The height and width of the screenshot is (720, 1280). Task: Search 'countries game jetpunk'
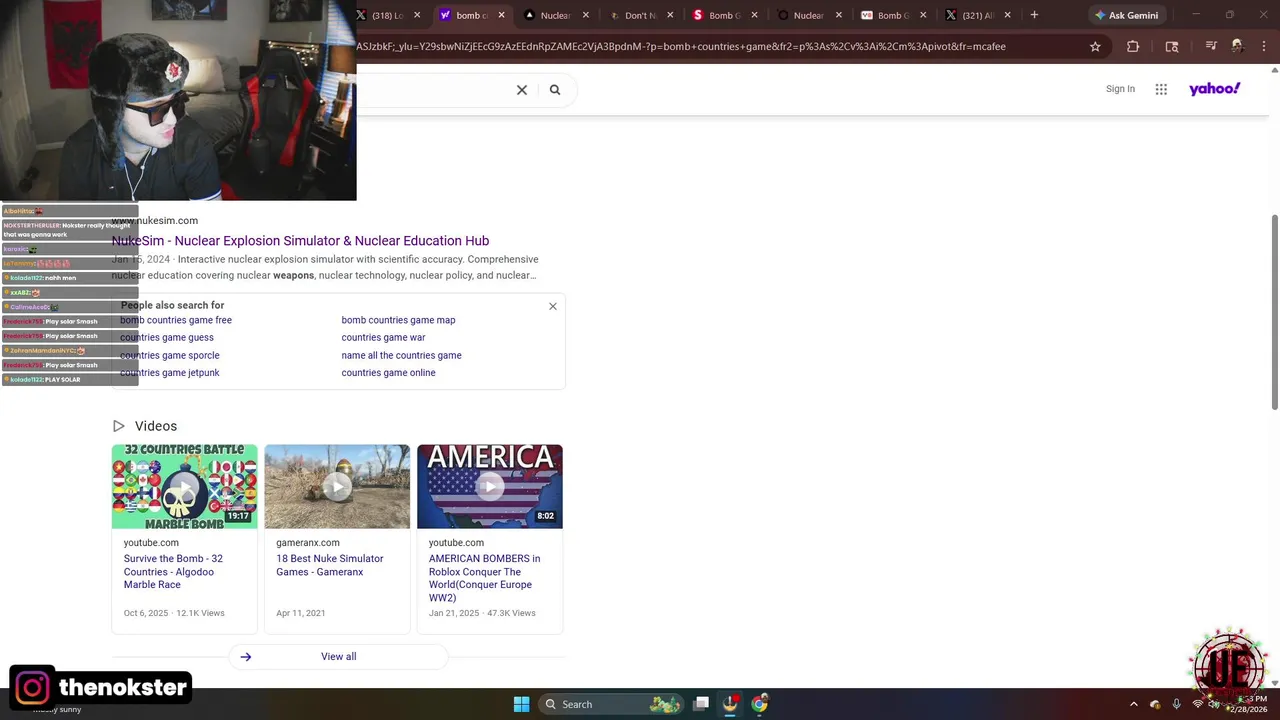point(170,373)
